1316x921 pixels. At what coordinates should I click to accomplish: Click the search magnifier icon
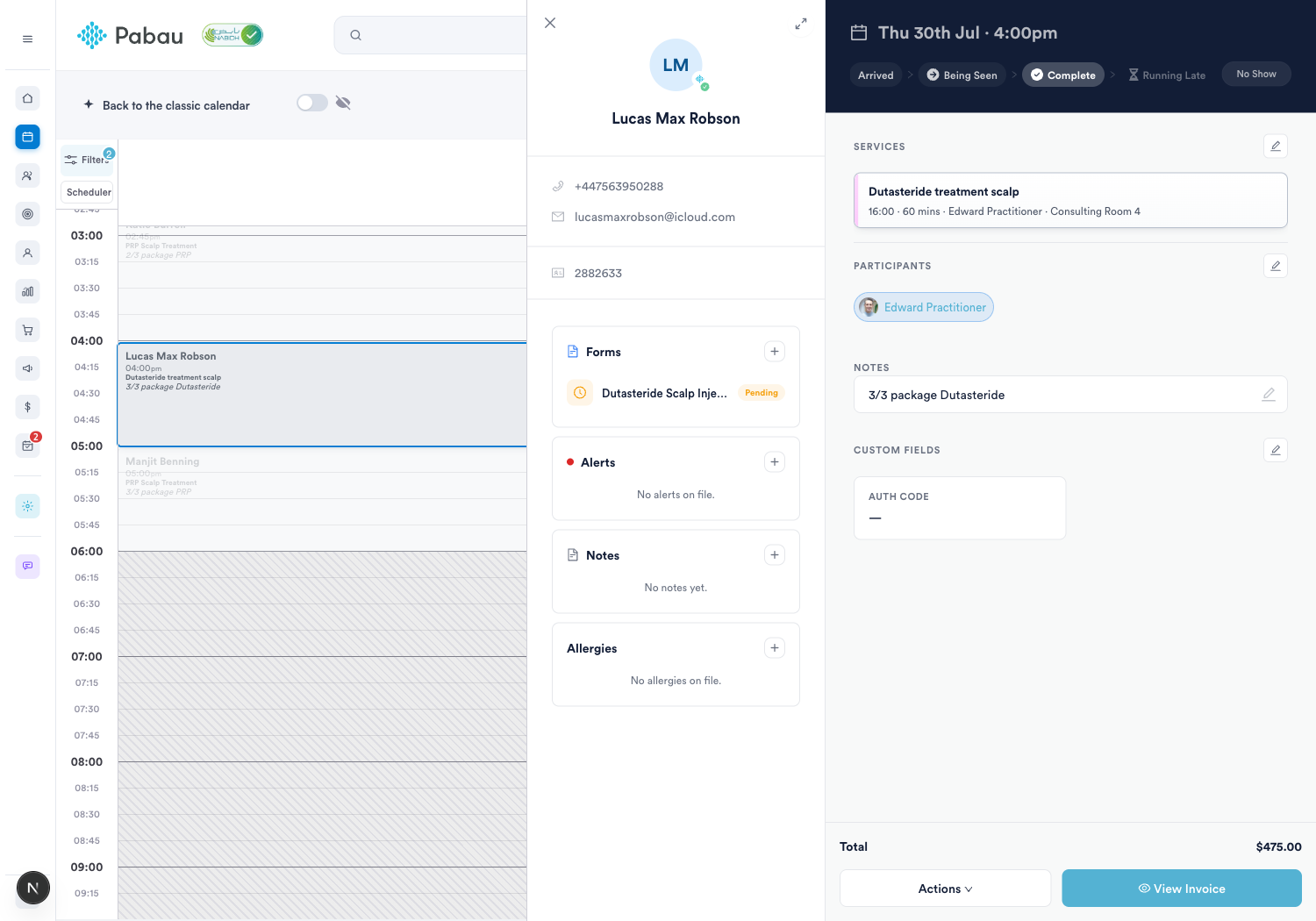point(355,35)
